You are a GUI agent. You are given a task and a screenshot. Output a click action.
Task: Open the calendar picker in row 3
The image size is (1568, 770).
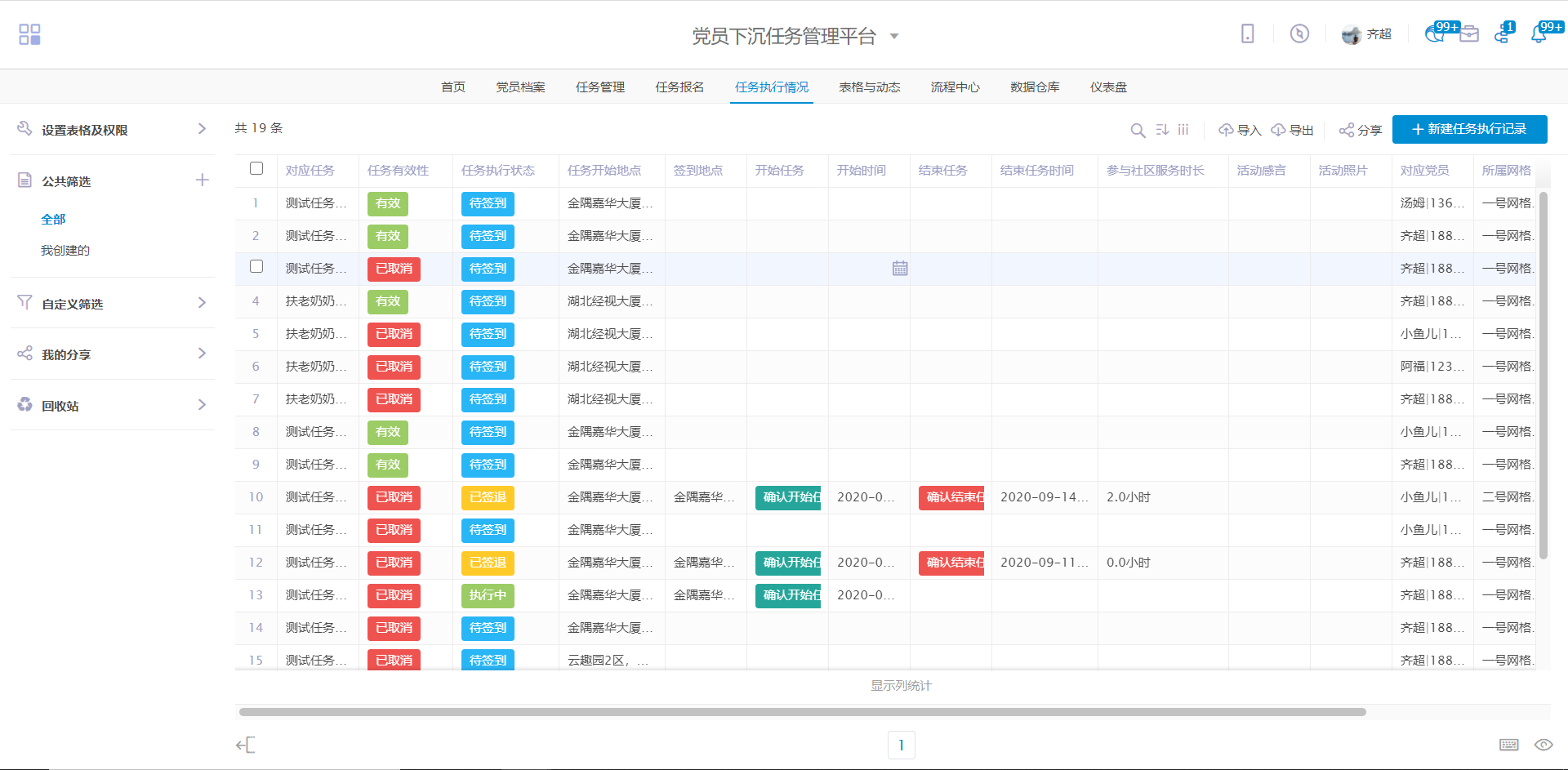tap(899, 269)
